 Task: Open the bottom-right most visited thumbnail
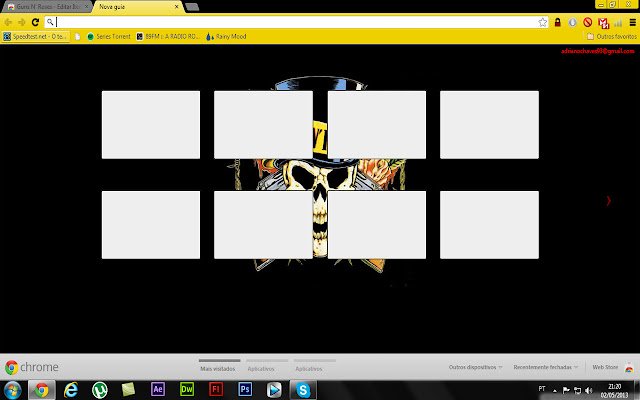pos(489,224)
